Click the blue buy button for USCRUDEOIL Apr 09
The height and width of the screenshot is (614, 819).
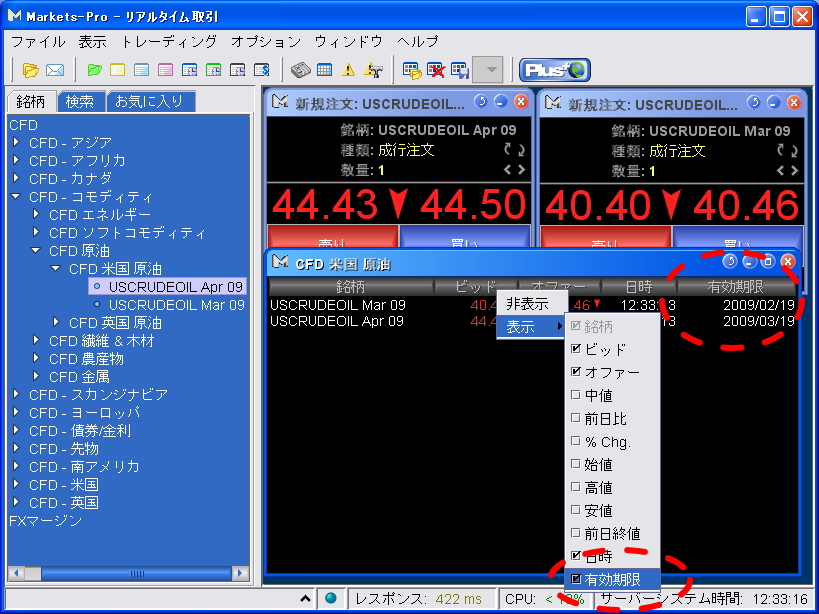465,236
